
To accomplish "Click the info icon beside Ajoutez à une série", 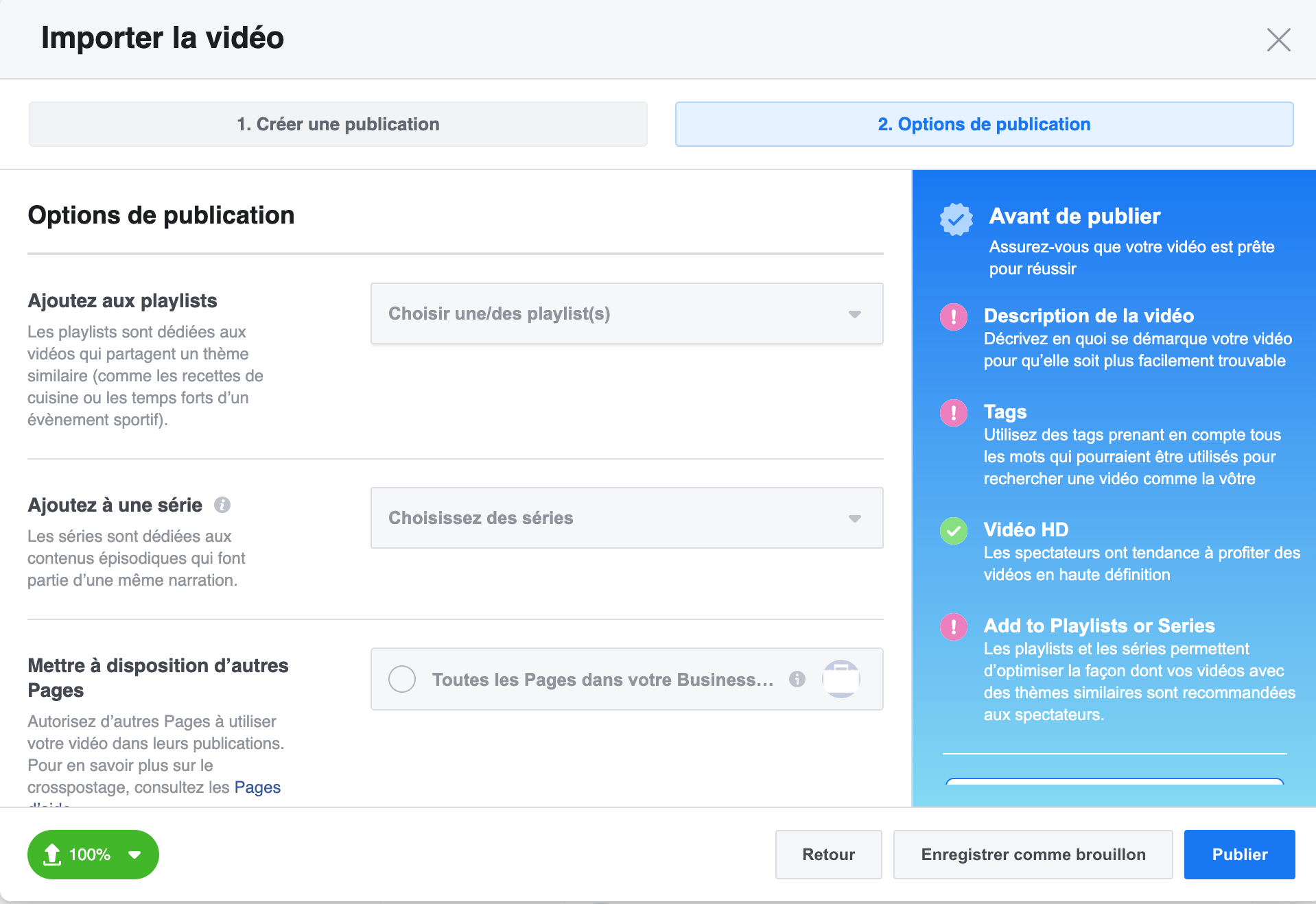I will point(222,505).
